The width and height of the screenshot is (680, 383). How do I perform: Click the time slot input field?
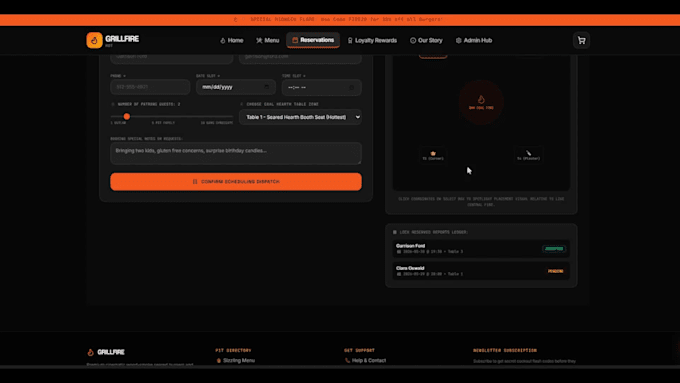point(321,88)
